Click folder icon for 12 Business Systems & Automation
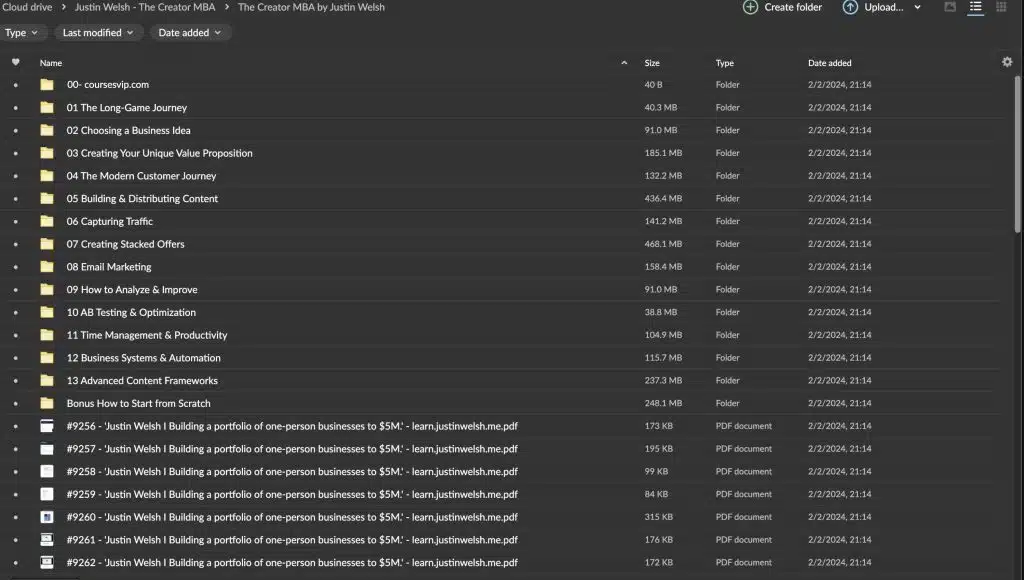The image size is (1024, 580). tap(47, 358)
